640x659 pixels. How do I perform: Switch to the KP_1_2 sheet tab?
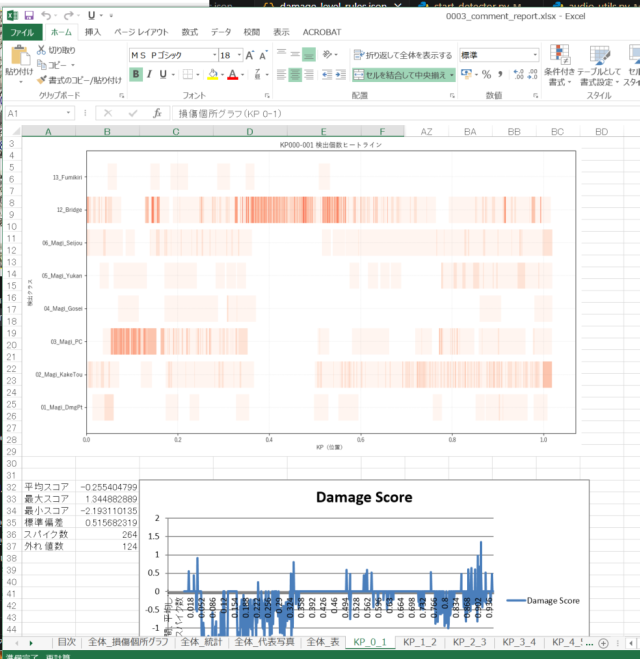pyautogui.click(x=417, y=641)
